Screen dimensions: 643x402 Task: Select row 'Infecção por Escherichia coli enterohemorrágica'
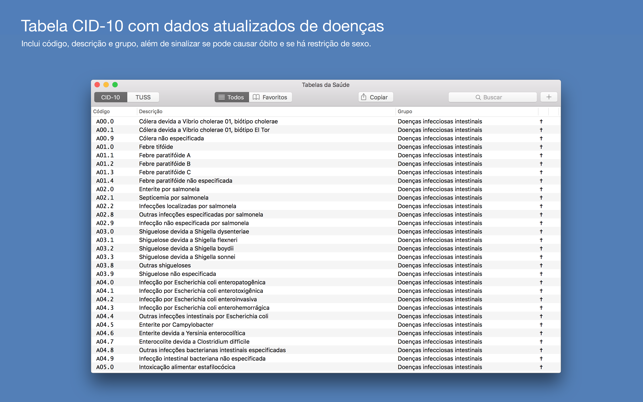[x=326, y=308]
